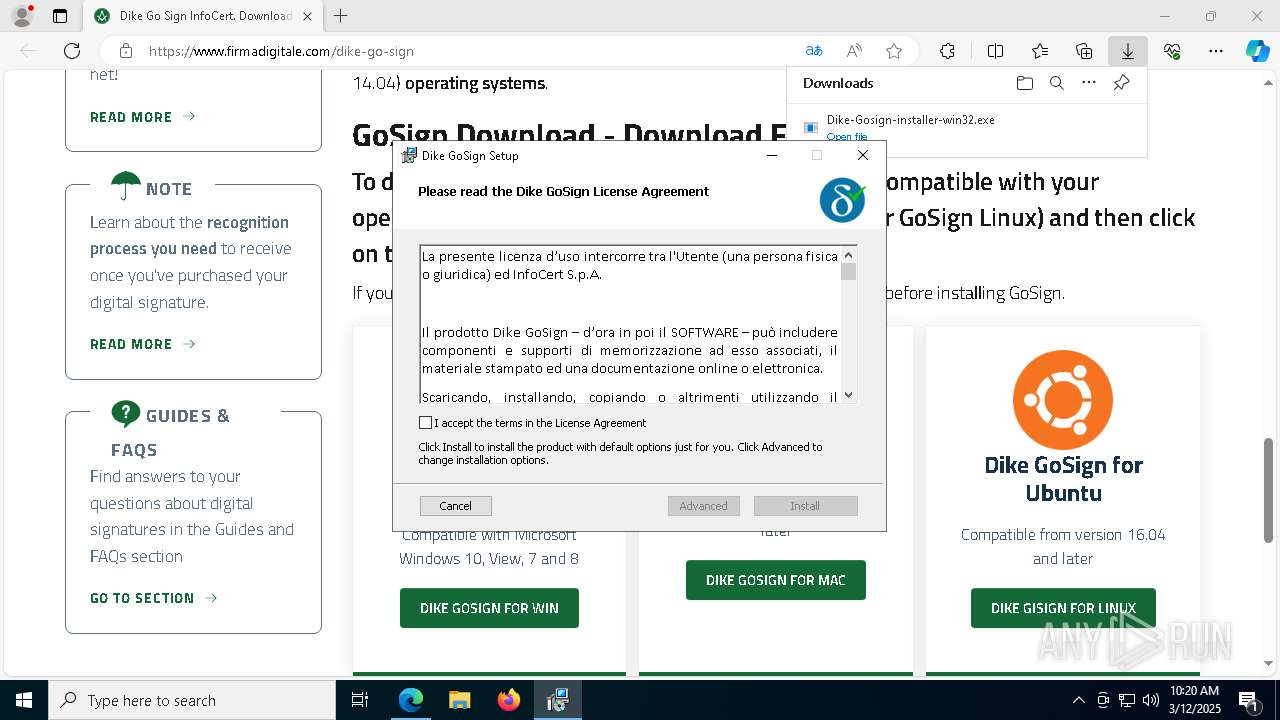Screen dimensions: 1280x720
Task: Open network tray icon
Action: 1126,700
